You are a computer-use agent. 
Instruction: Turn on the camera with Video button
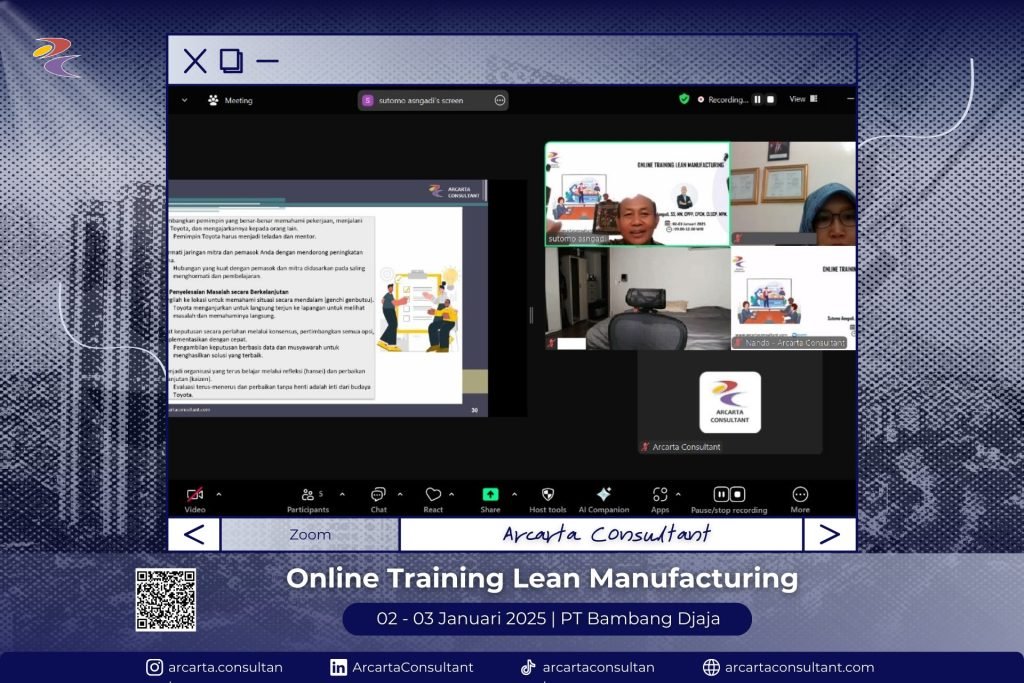(x=195, y=495)
